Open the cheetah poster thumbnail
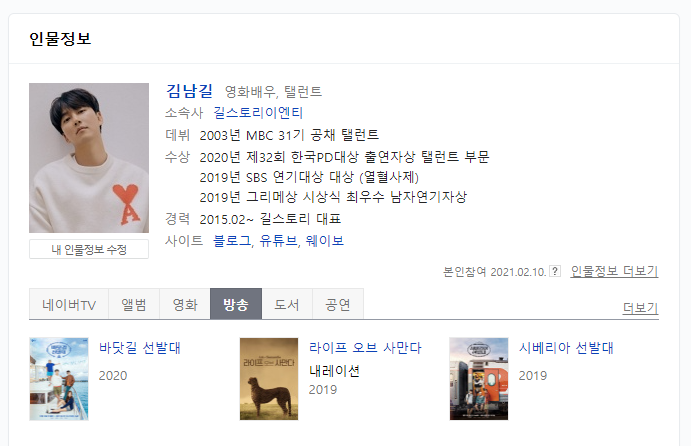 point(269,379)
